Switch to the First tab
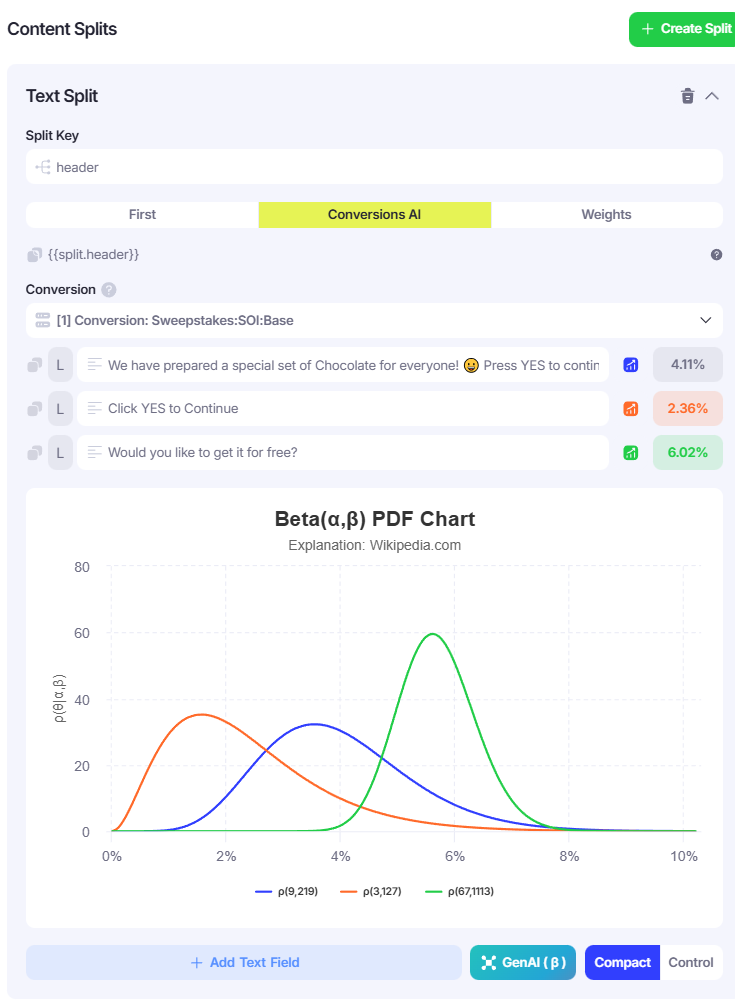This screenshot has height=1003, width=735. (142, 214)
